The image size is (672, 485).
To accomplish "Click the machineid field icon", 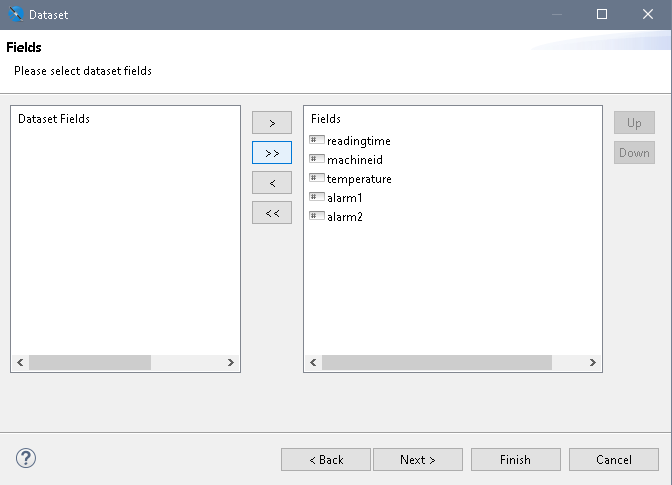I will [317, 160].
